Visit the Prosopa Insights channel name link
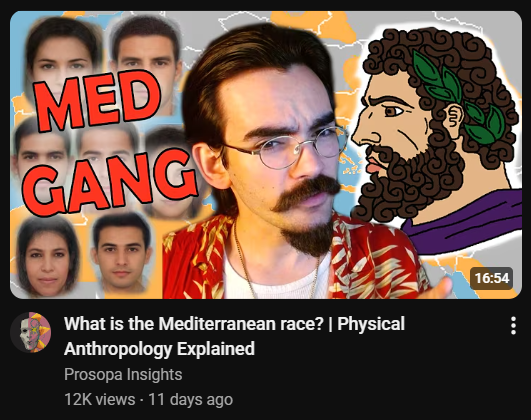This screenshot has height=420, width=531. coord(123,375)
